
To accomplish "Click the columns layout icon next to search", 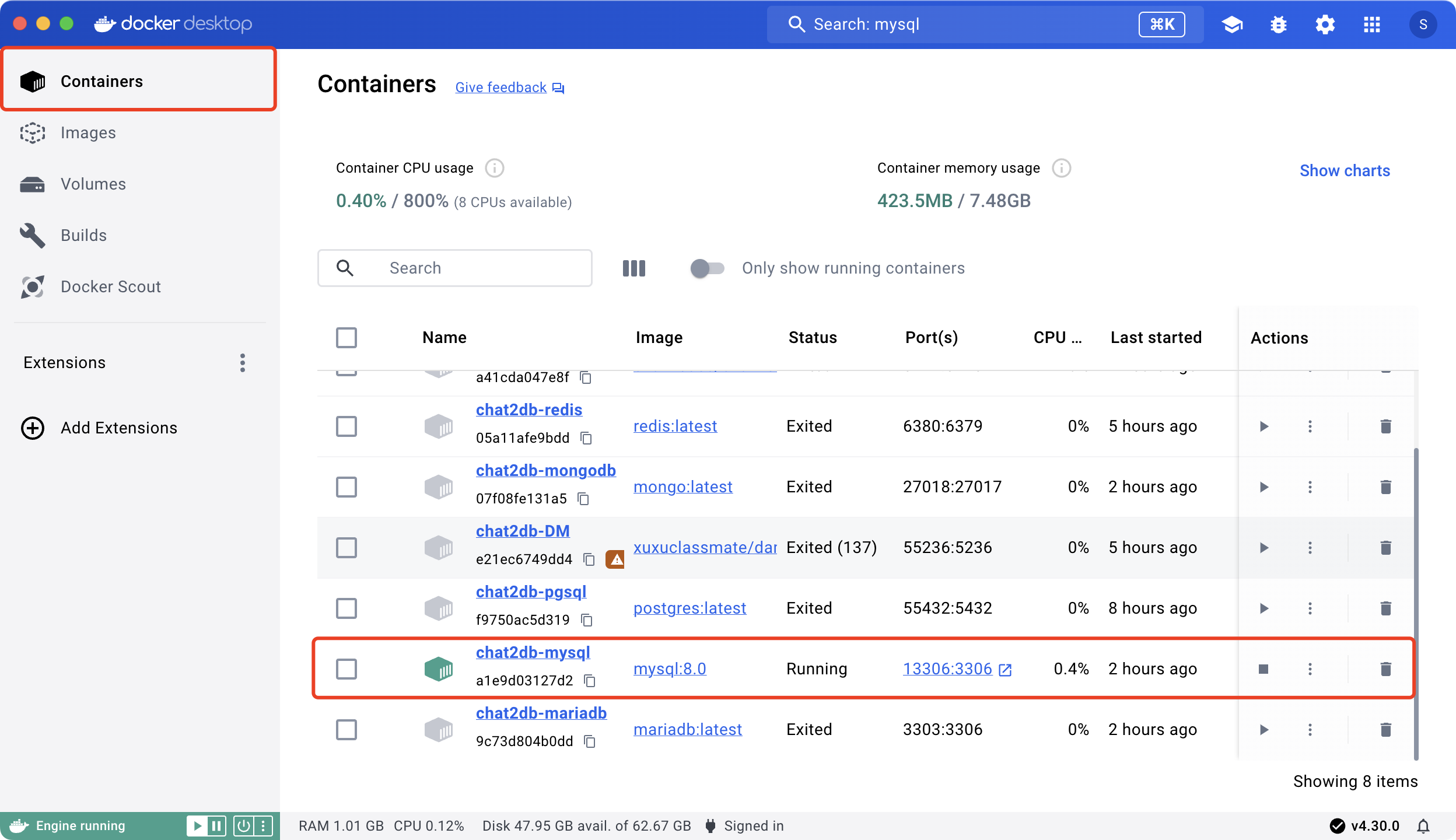I will coord(634,268).
